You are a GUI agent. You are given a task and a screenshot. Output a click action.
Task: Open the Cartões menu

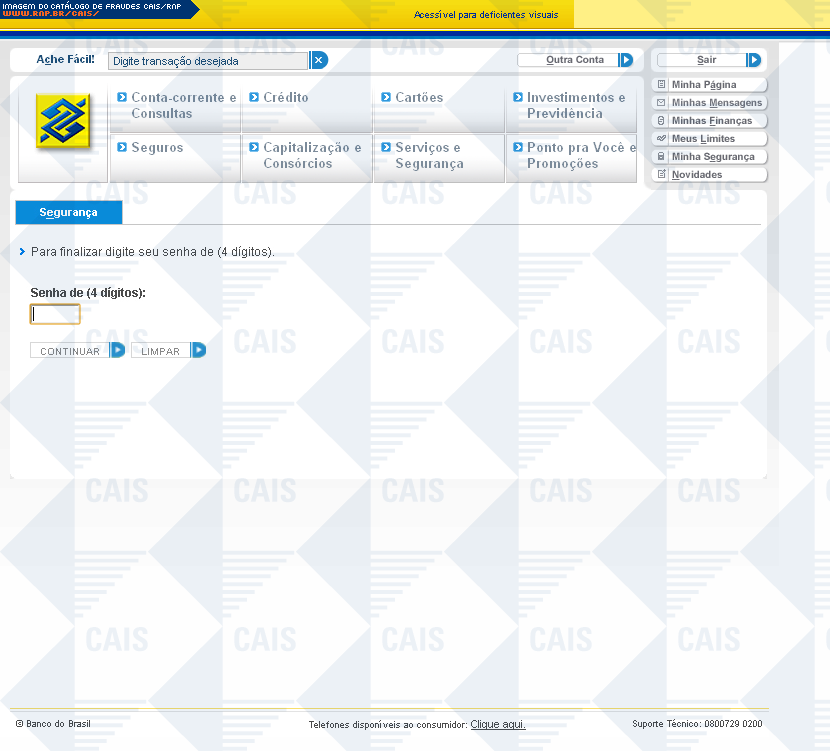(x=418, y=98)
